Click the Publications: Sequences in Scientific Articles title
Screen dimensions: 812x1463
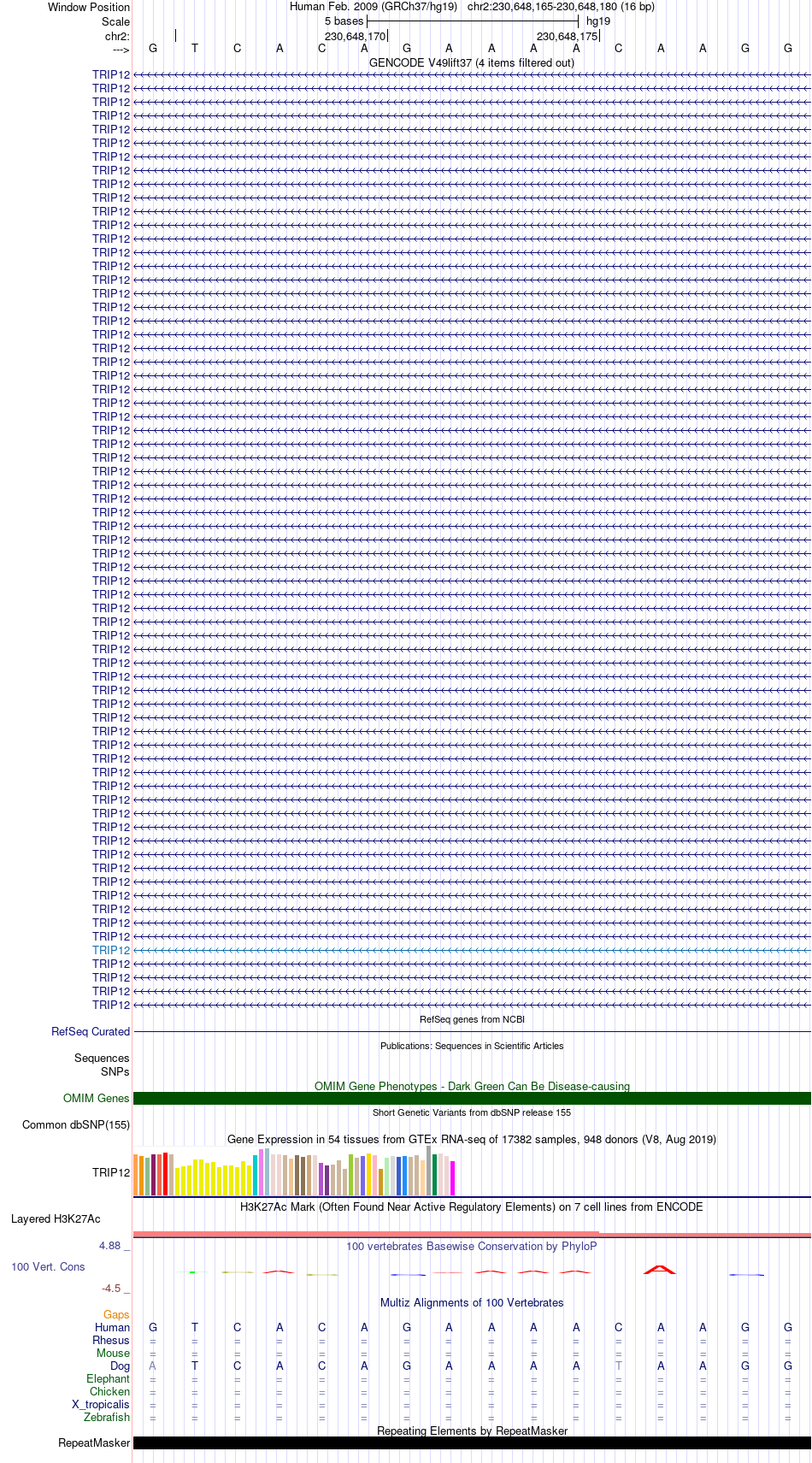(472, 1046)
